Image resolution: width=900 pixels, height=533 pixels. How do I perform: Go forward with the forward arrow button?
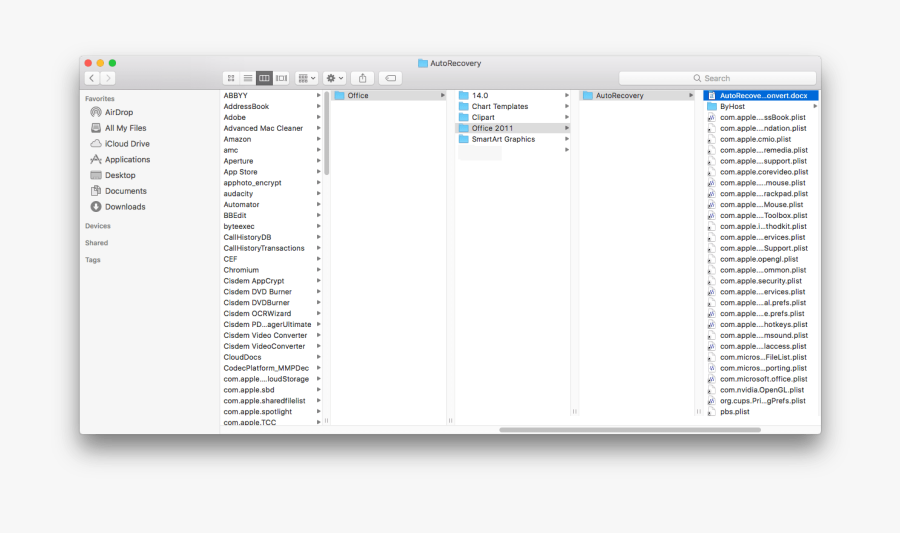108,78
